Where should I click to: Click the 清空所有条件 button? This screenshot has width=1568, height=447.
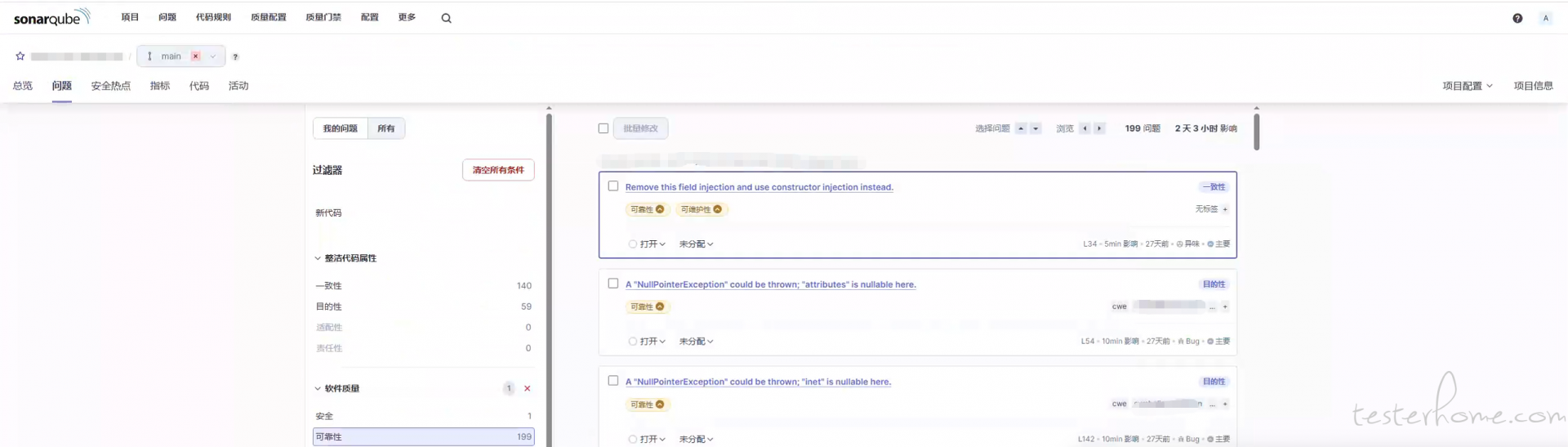click(x=498, y=170)
